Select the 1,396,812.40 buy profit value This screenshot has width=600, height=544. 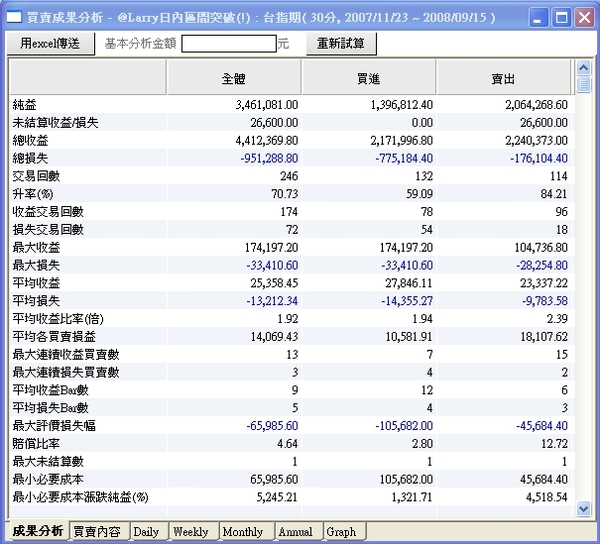[x=401, y=105]
